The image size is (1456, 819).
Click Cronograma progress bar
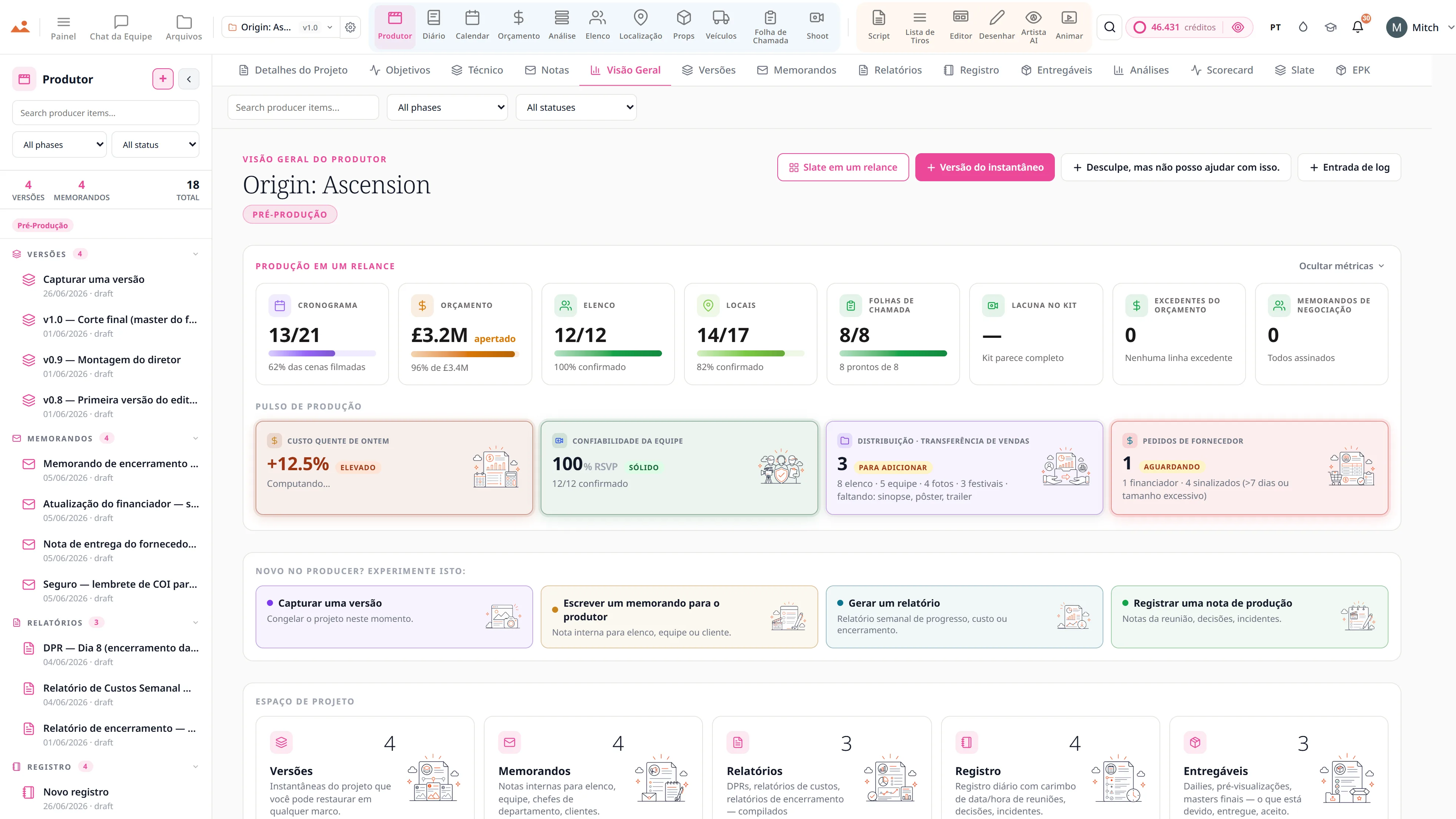(x=322, y=354)
